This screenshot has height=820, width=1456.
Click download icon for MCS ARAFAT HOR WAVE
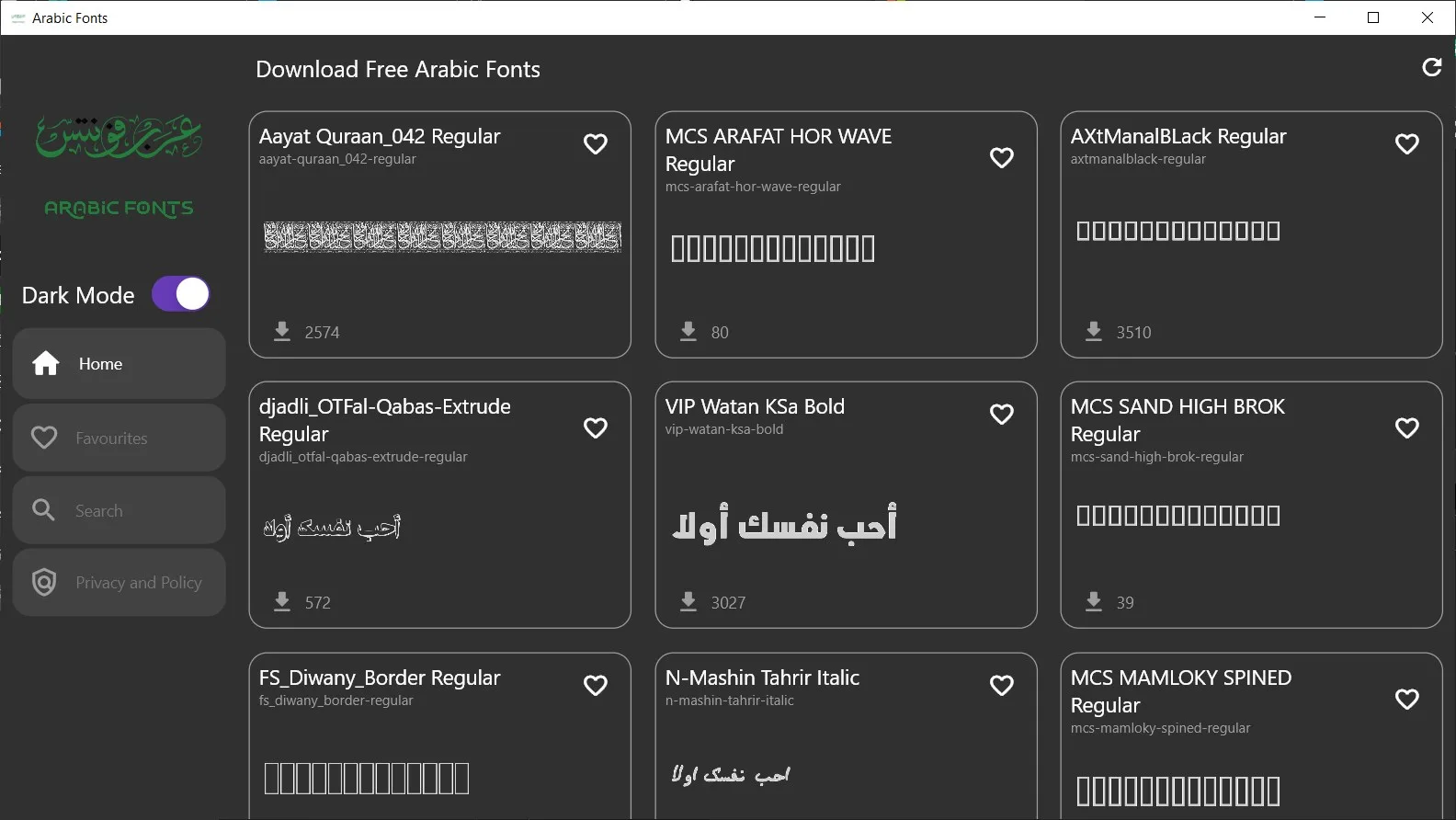[688, 331]
